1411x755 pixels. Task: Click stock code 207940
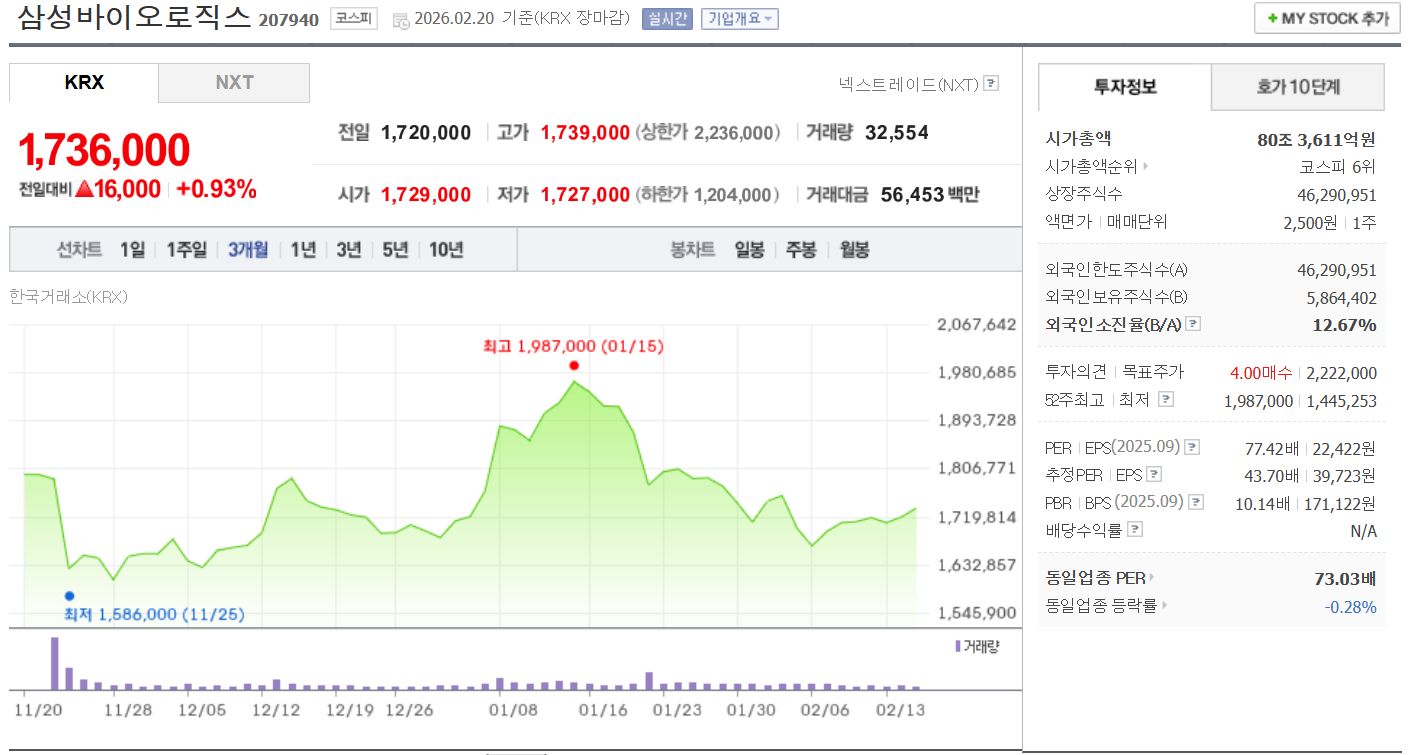288,20
